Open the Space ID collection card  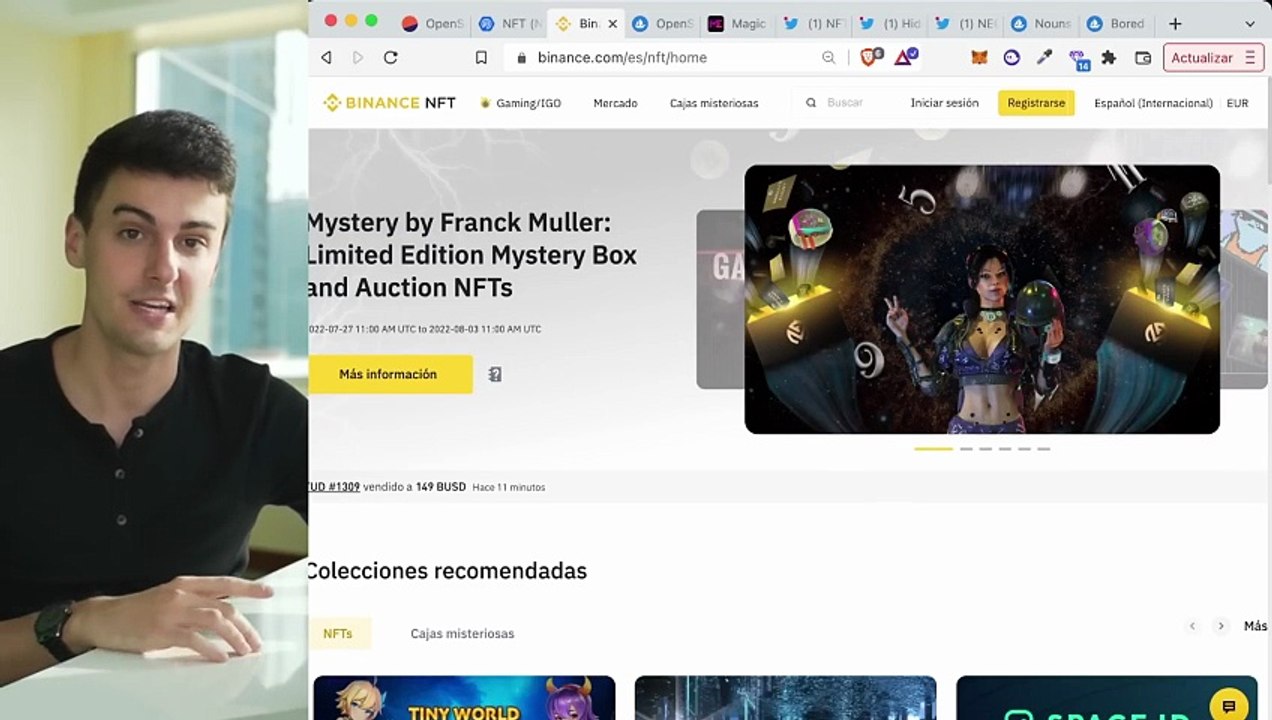point(1107,698)
